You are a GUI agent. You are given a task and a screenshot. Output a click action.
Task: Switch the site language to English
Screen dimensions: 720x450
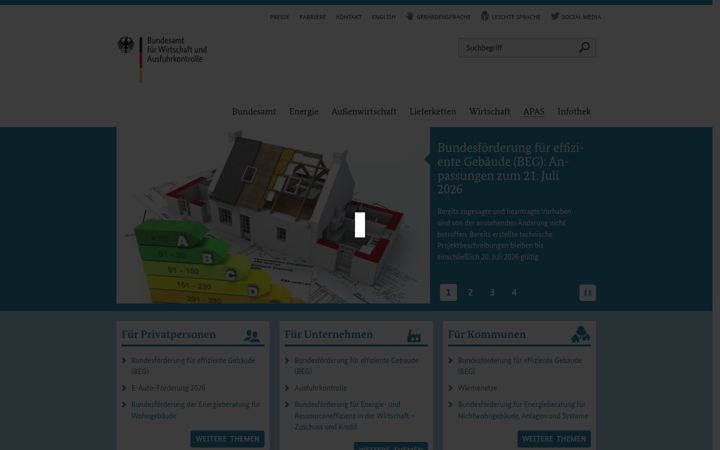click(383, 17)
